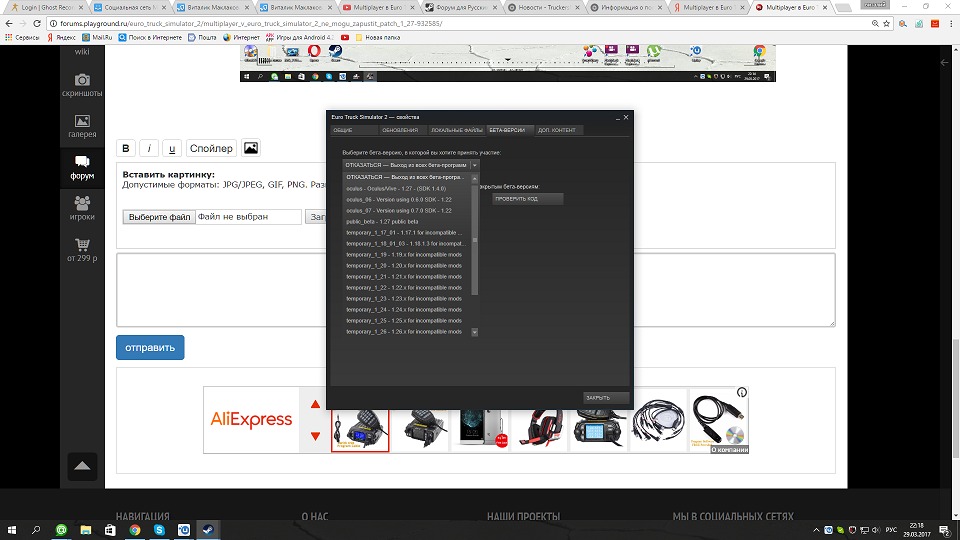Image resolution: width=960 pixels, height=540 pixels.
Task: Reload the page with refresh icon
Action: (x=37, y=23)
